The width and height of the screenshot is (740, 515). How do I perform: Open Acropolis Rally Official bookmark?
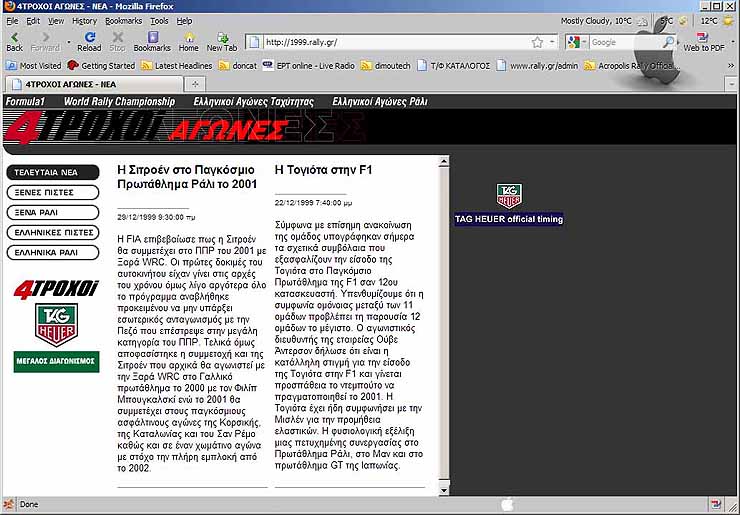click(x=631, y=66)
